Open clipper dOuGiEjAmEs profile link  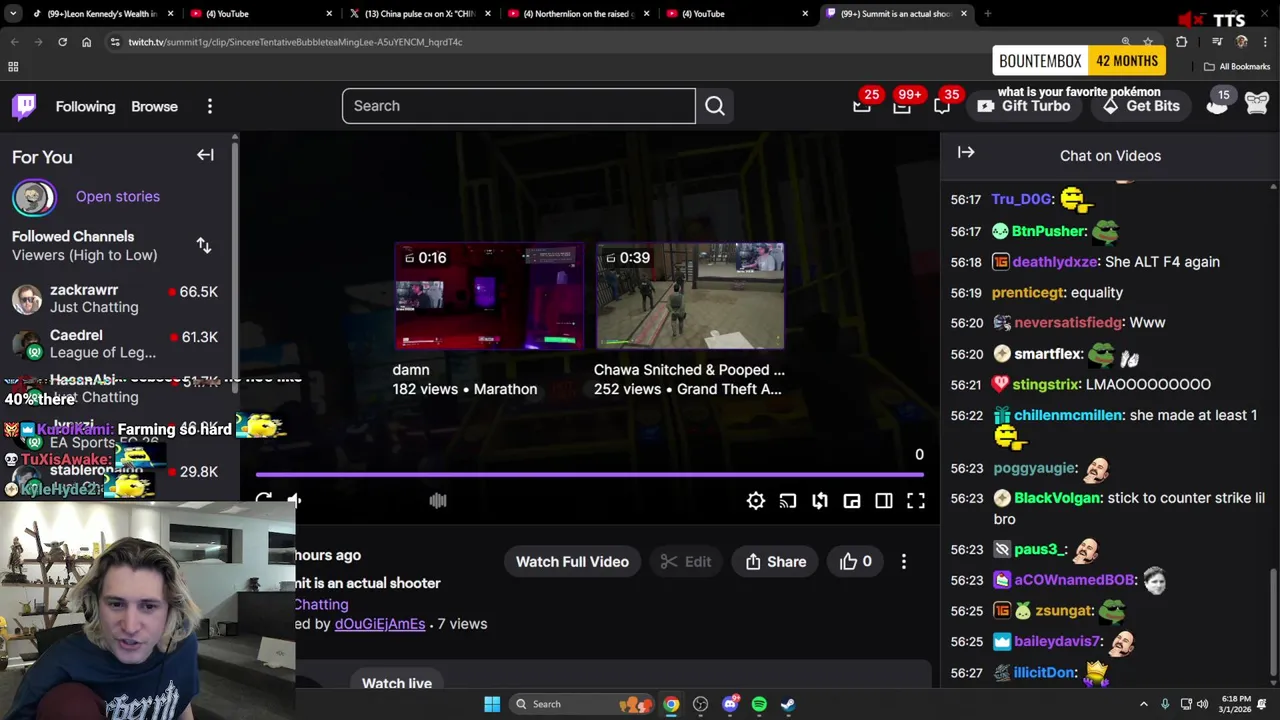[380, 624]
